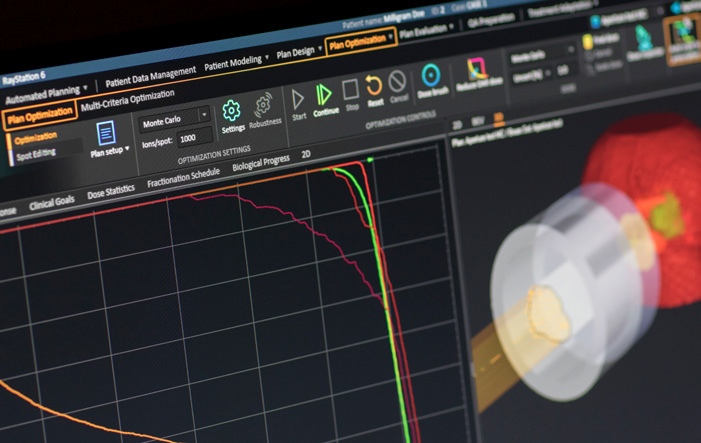Click the Stop optimization square icon
The width and height of the screenshot is (701, 443).
point(351,91)
